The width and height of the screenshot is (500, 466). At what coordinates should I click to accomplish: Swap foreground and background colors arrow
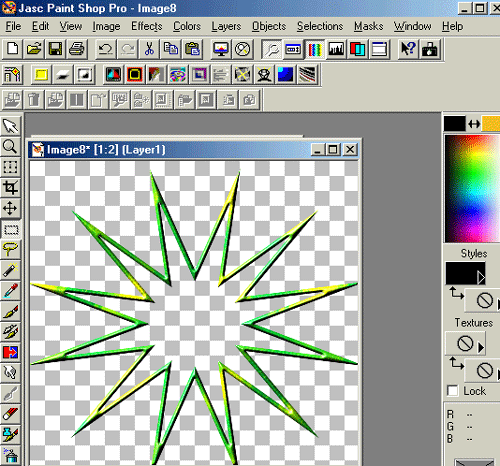[x=474, y=124]
